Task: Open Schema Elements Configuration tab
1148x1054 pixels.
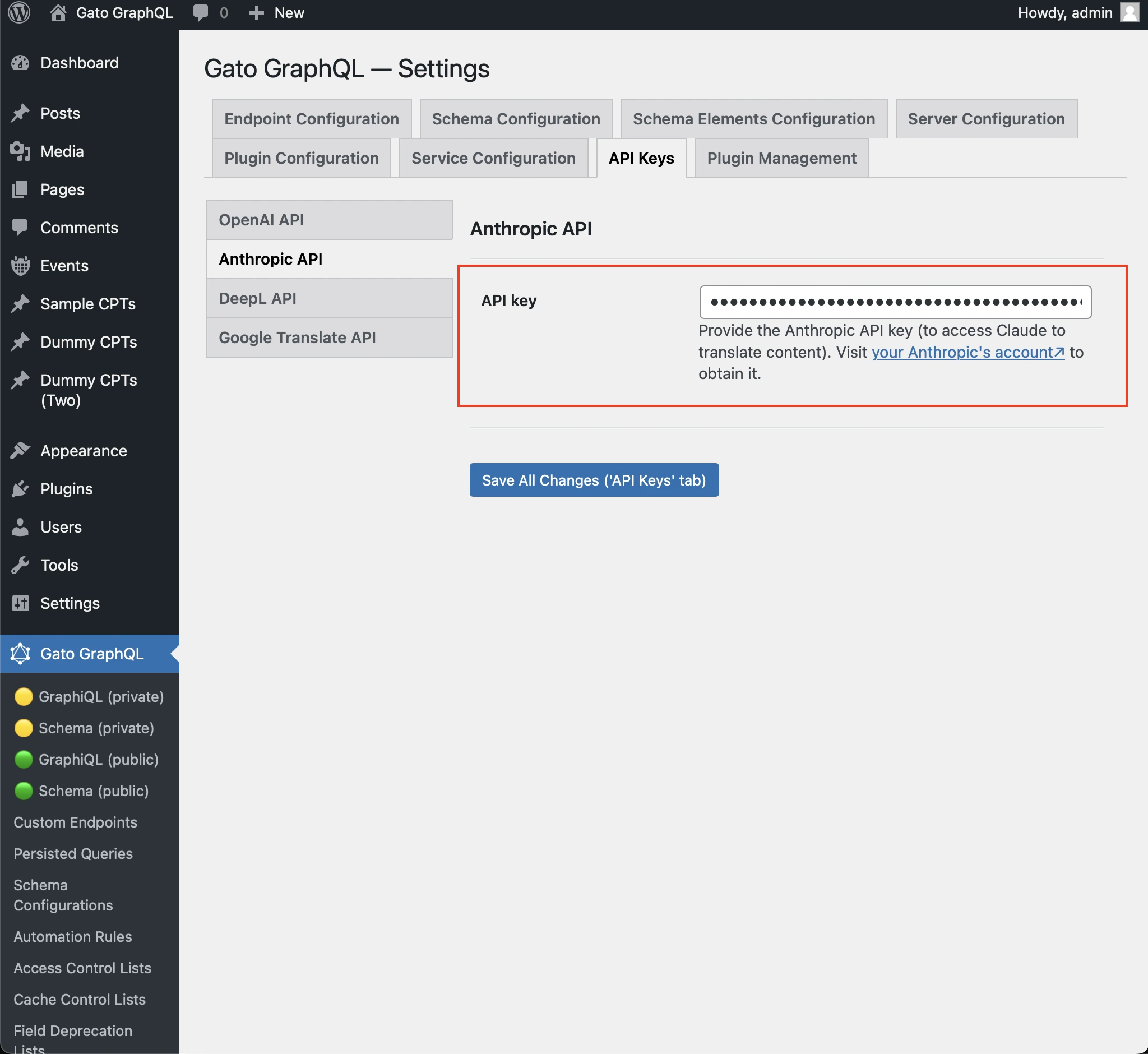Action: tap(753, 119)
